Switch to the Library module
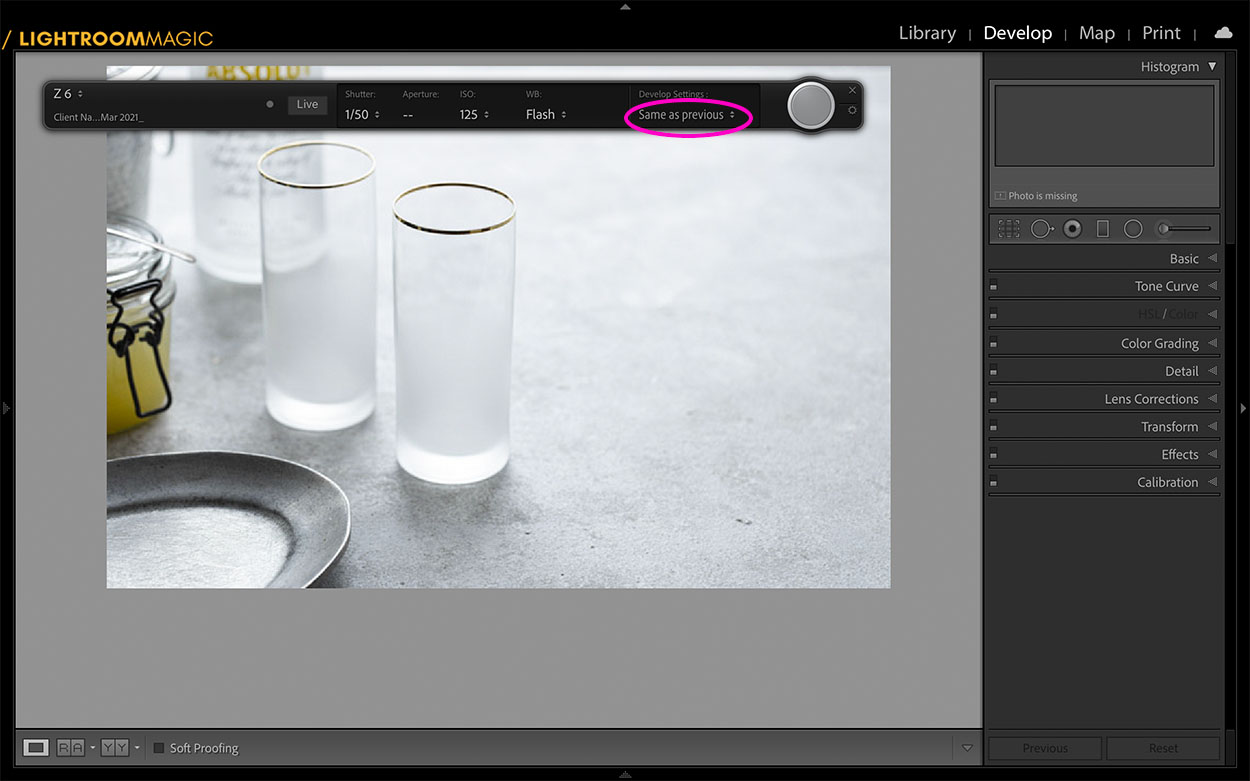The width and height of the screenshot is (1250, 781). (x=927, y=33)
